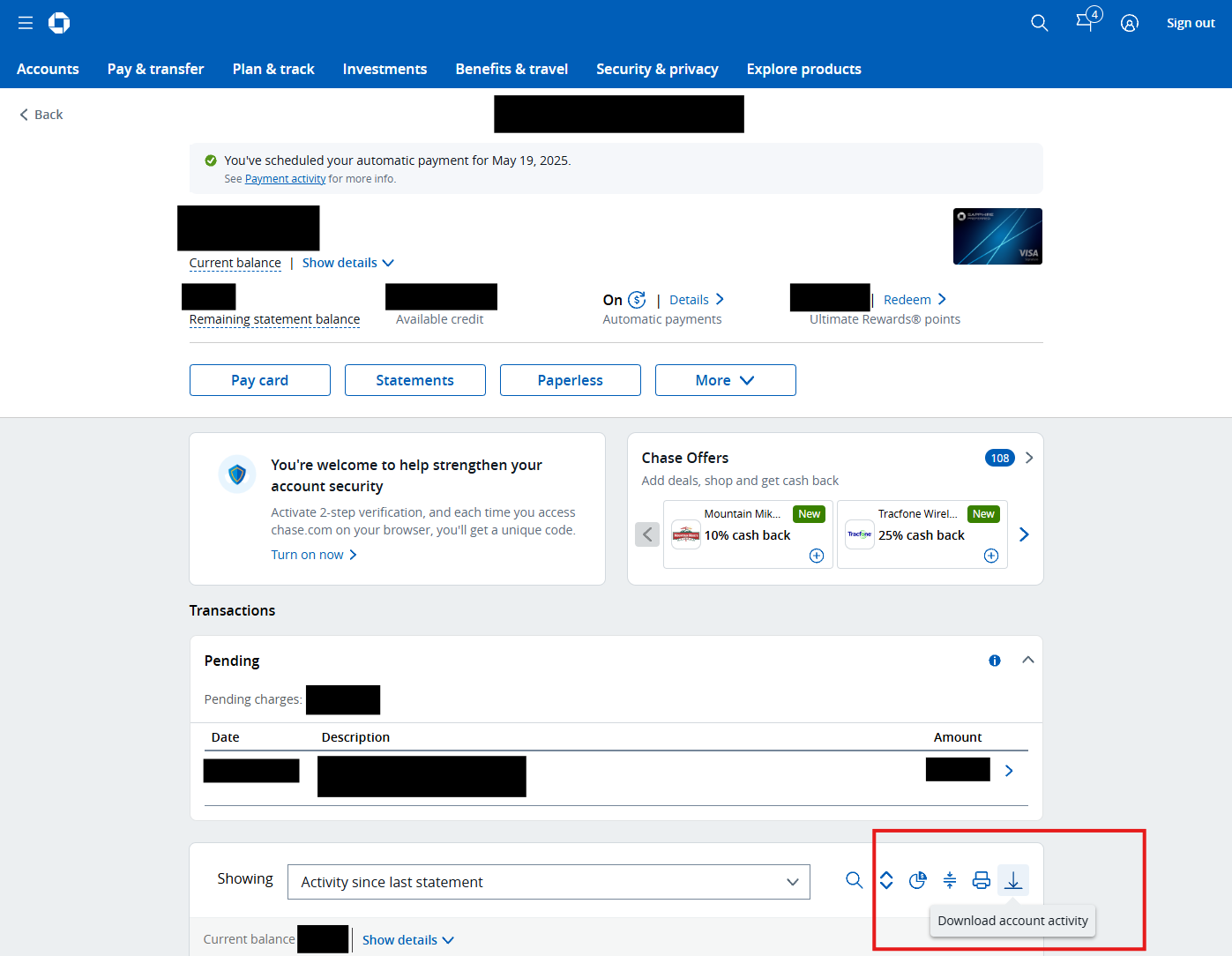
Task: Add the Mountain Mike's 10% cash back offer
Action: point(817,556)
